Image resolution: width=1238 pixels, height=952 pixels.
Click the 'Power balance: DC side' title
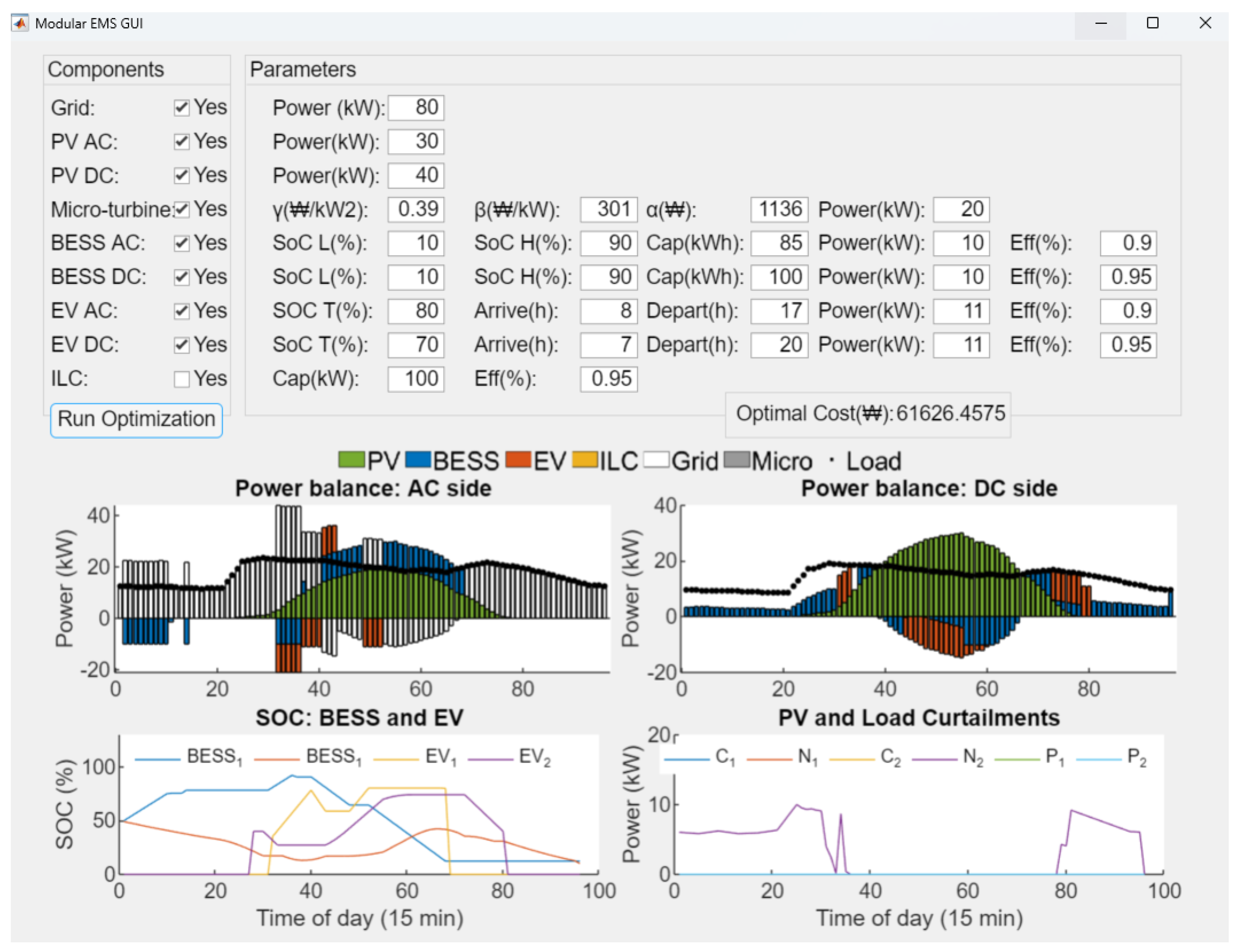(x=929, y=489)
